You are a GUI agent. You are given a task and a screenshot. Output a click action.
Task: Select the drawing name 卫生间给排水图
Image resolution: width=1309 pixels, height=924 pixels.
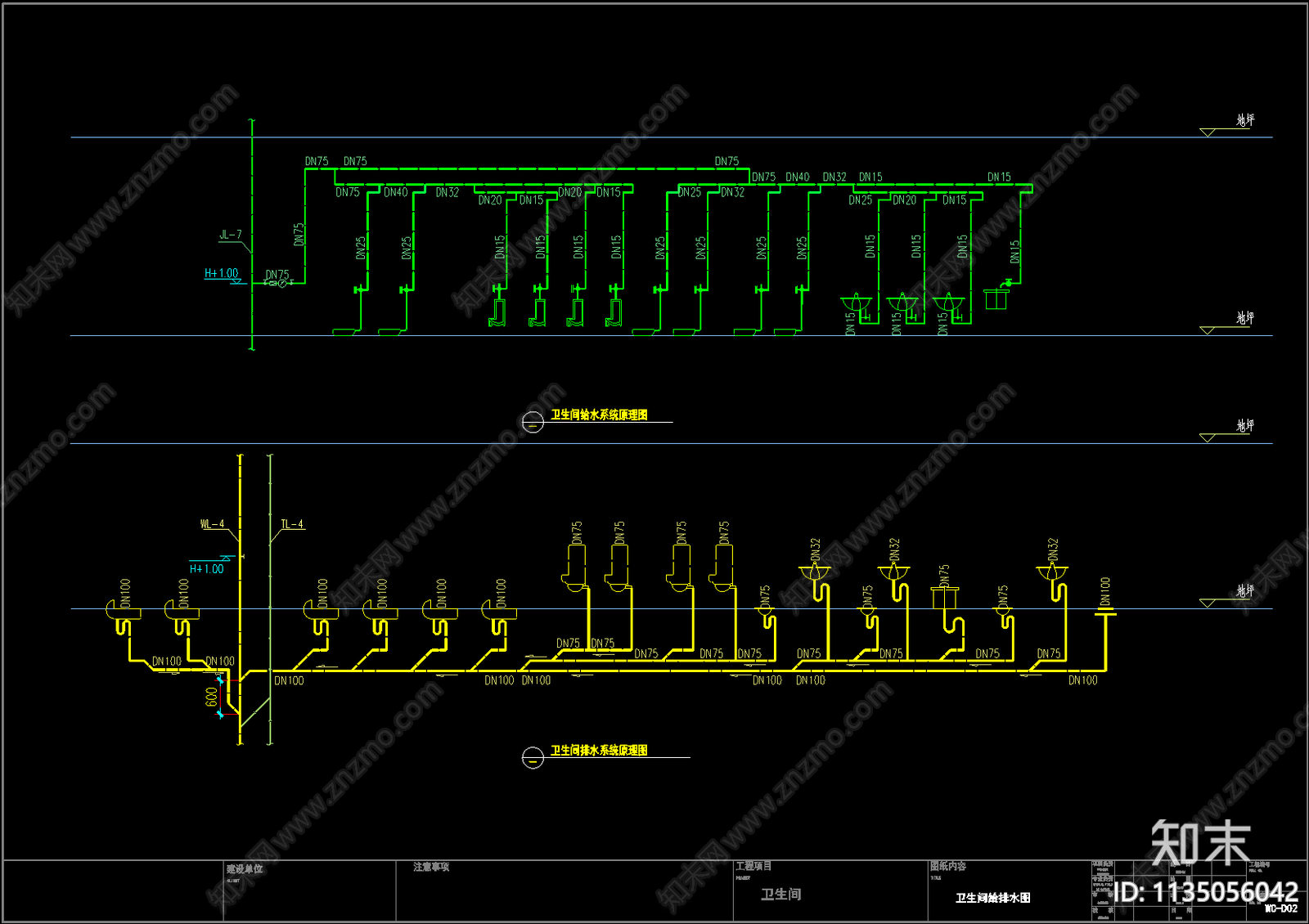993,898
